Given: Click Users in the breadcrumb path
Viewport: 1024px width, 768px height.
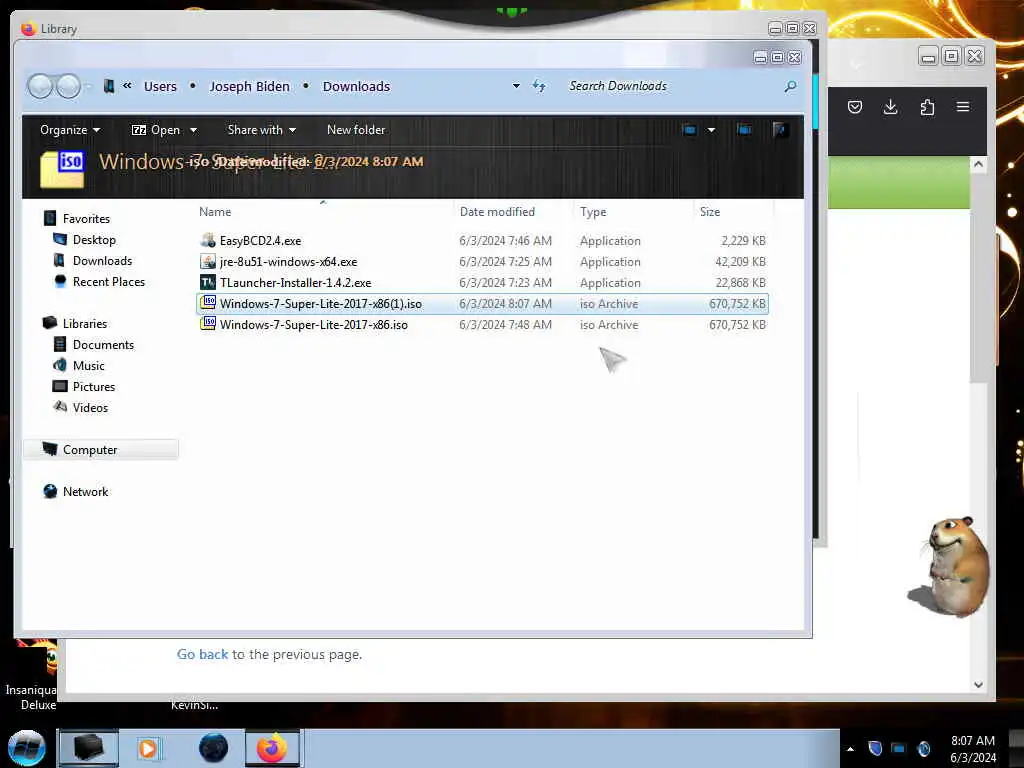Looking at the screenshot, I should point(160,86).
